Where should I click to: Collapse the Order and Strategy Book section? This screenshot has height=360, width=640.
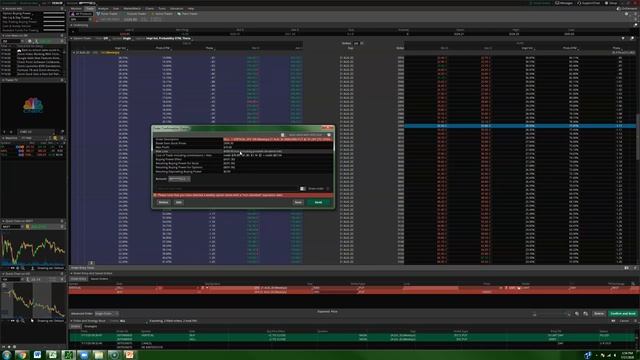pos(71,321)
